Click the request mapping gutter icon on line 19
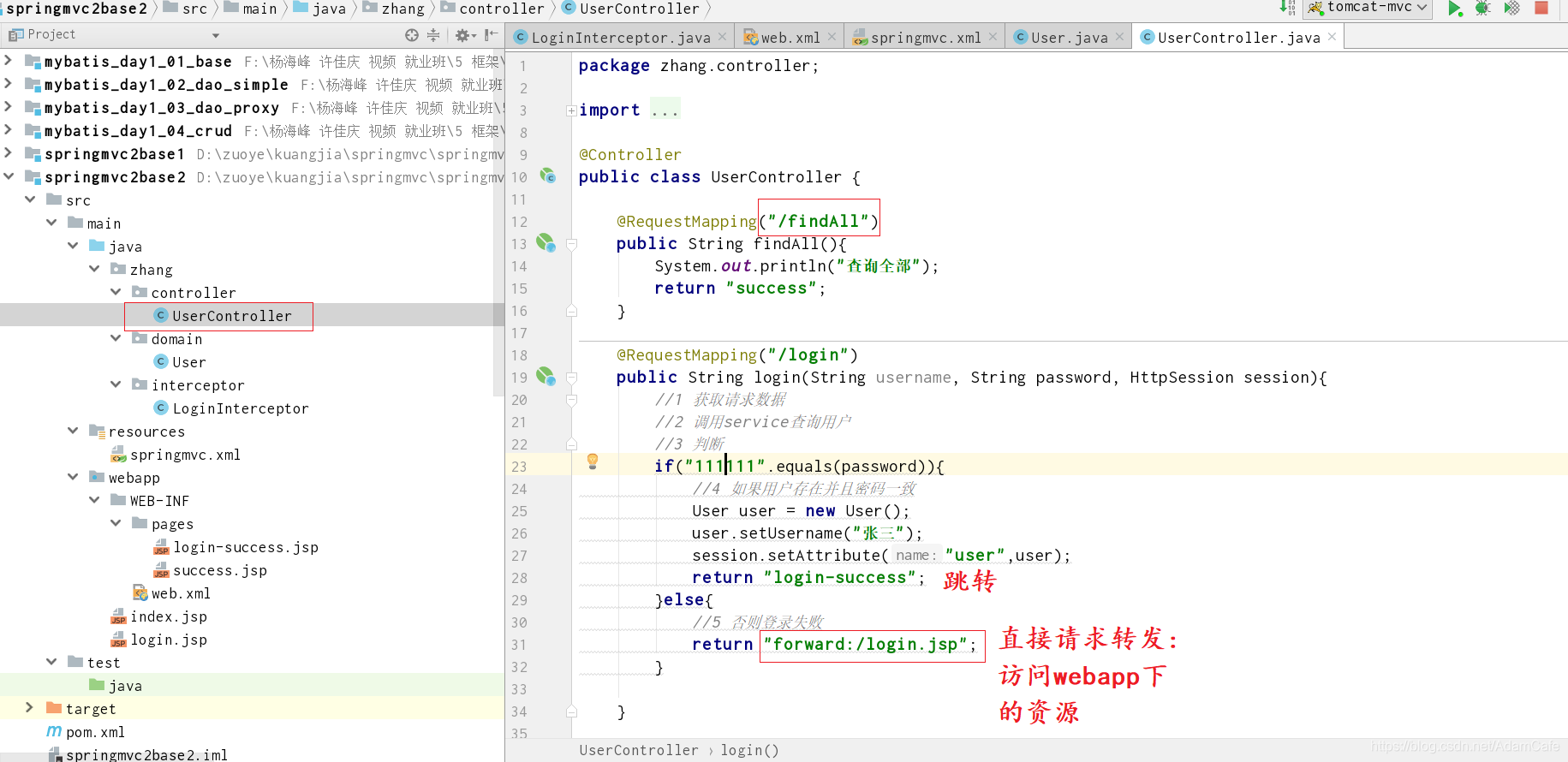Image resolution: width=1568 pixels, height=762 pixels. coord(546,377)
